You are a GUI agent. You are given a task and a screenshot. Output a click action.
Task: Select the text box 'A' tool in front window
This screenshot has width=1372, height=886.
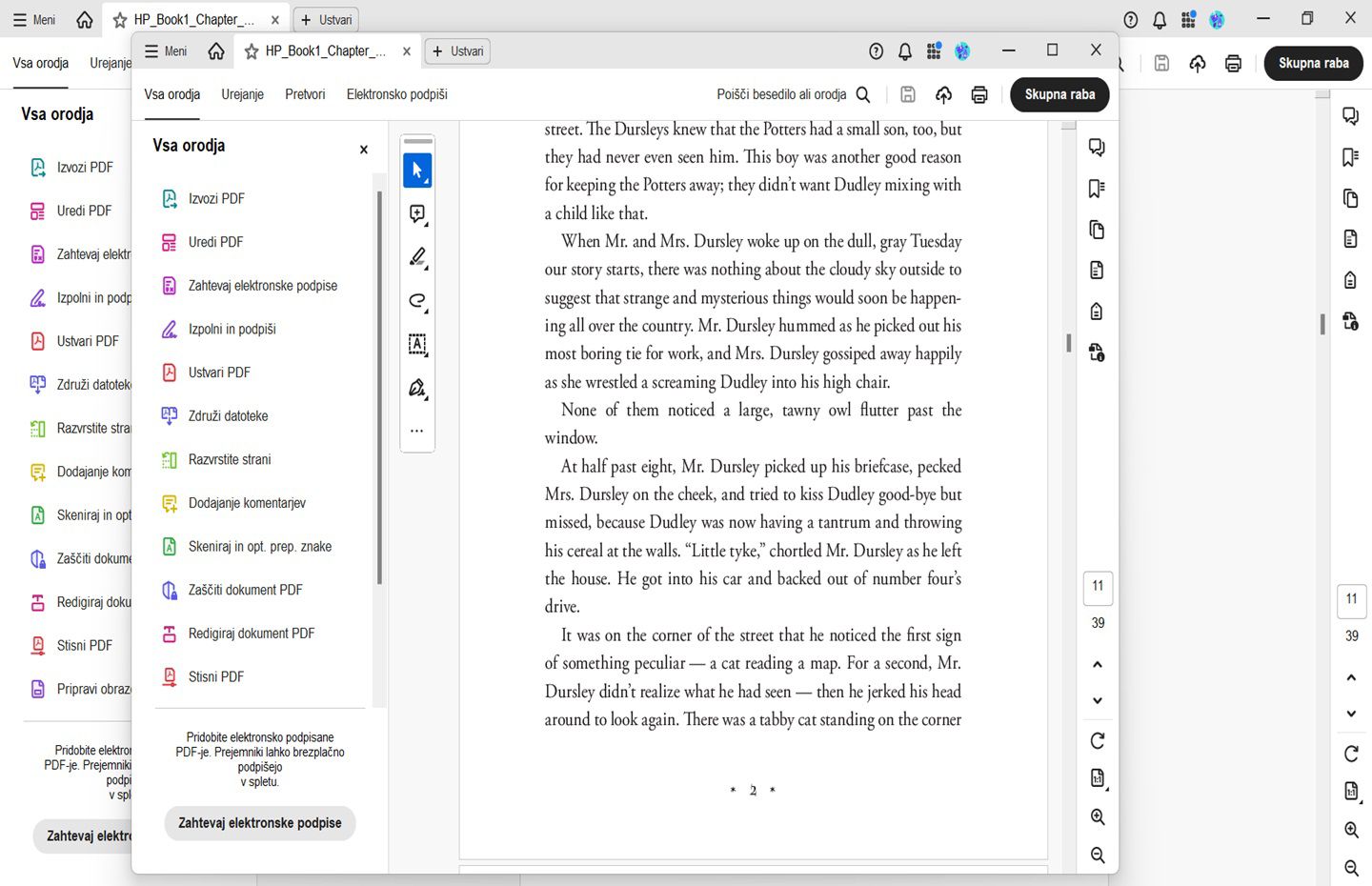tap(417, 344)
